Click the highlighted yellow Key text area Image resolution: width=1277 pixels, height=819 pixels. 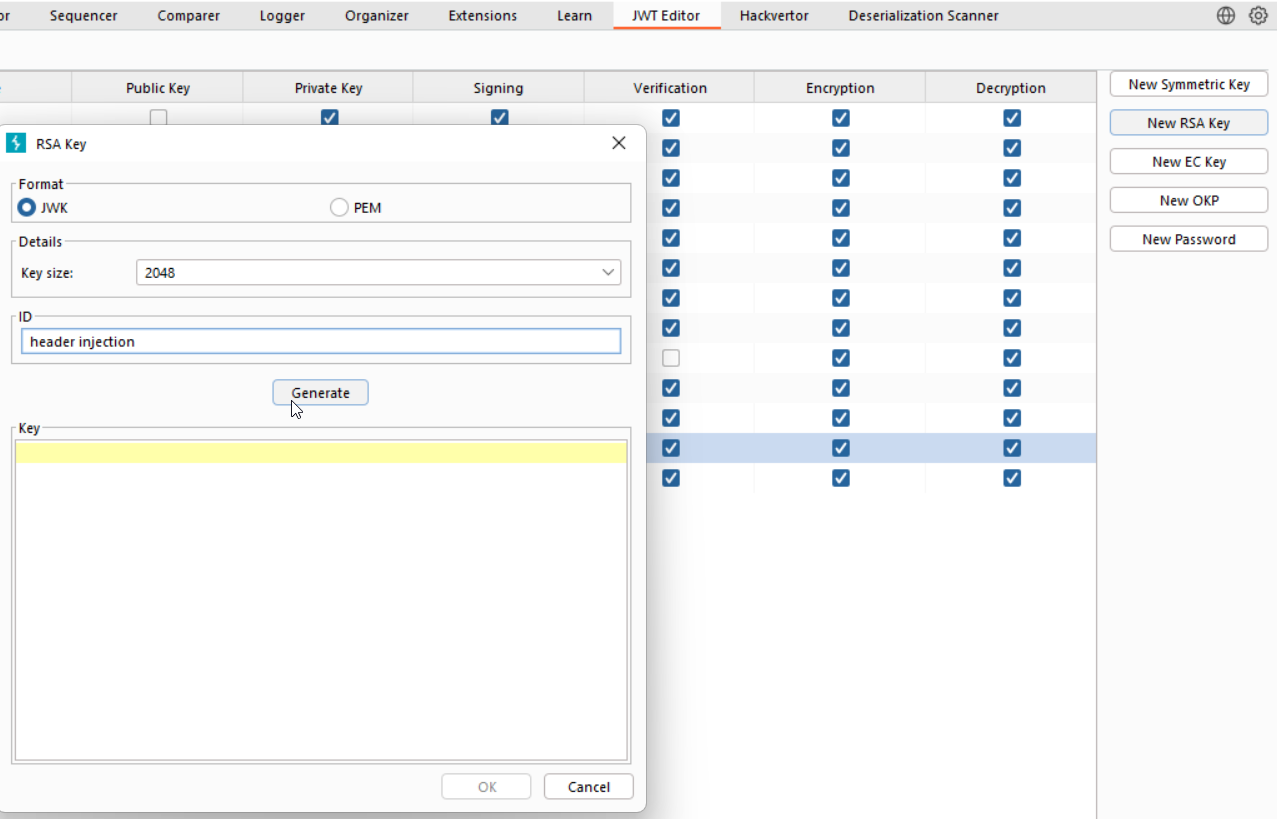pyautogui.click(x=320, y=452)
